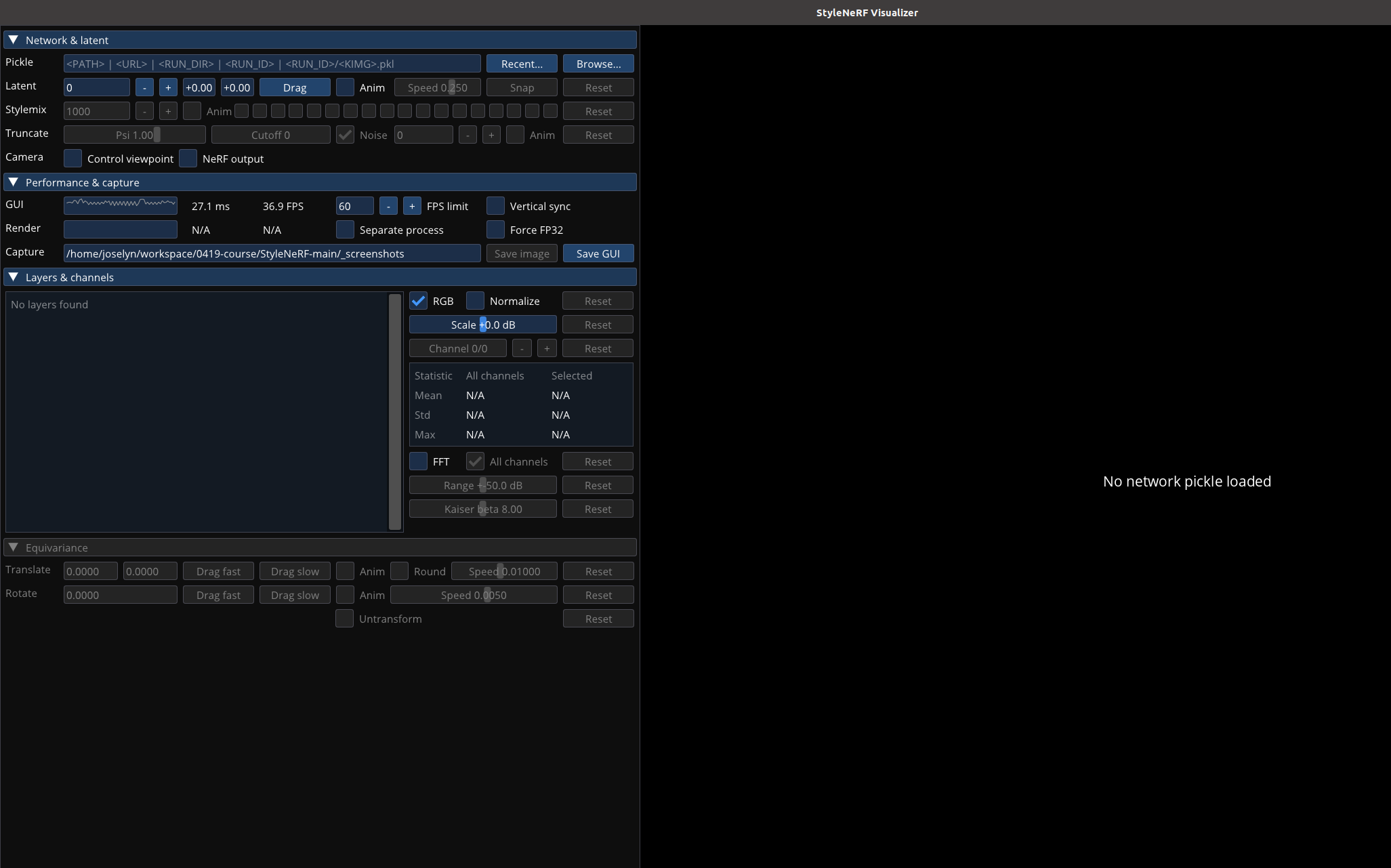Click the latent Drag button

click(295, 87)
